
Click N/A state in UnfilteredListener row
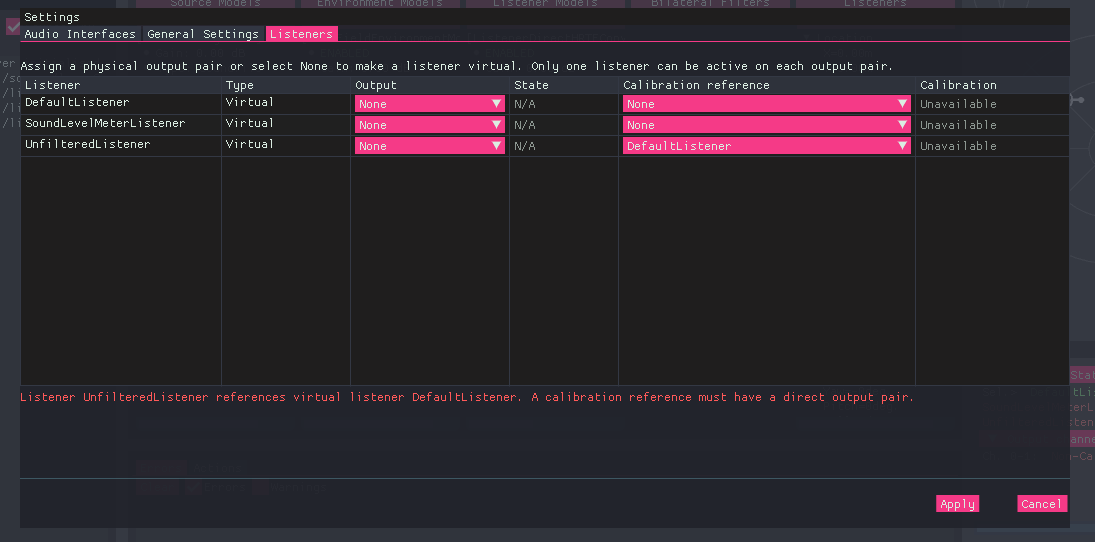(524, 146)
